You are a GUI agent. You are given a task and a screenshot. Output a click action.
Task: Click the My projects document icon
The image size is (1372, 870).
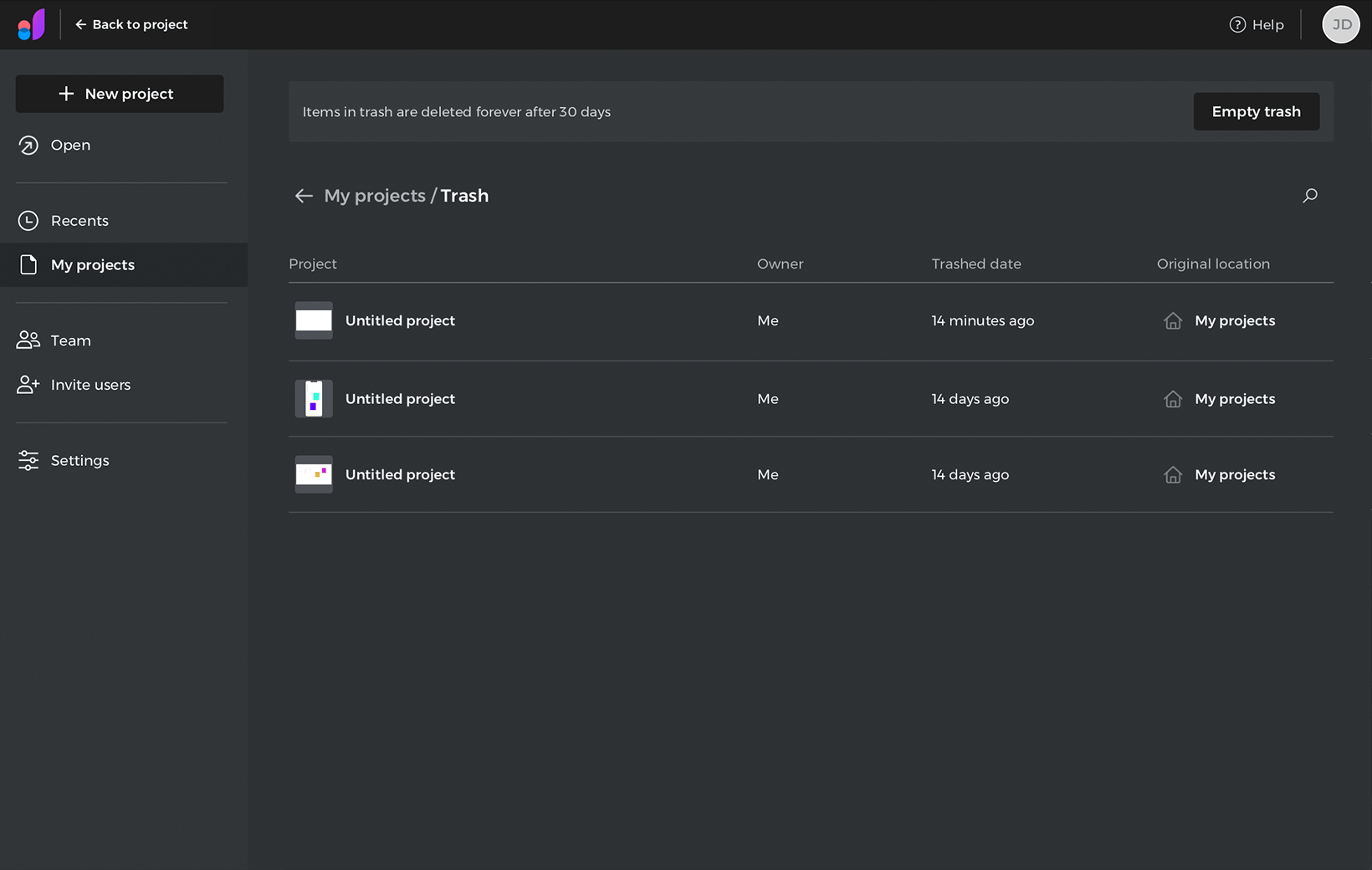(x=28, y=264)
